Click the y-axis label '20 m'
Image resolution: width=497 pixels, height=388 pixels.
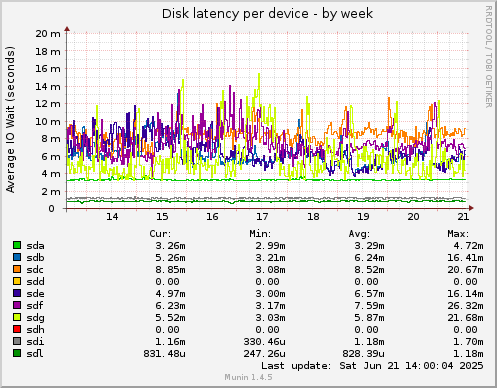(48, 34)
